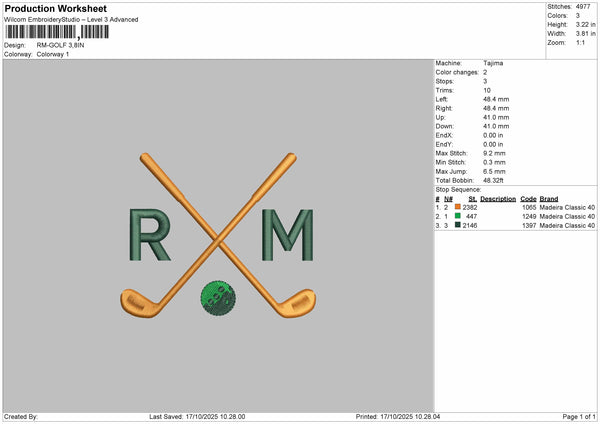Viewport: 600px width, 424px height.
Task: Click the Colors value 3
Action: 578,16
